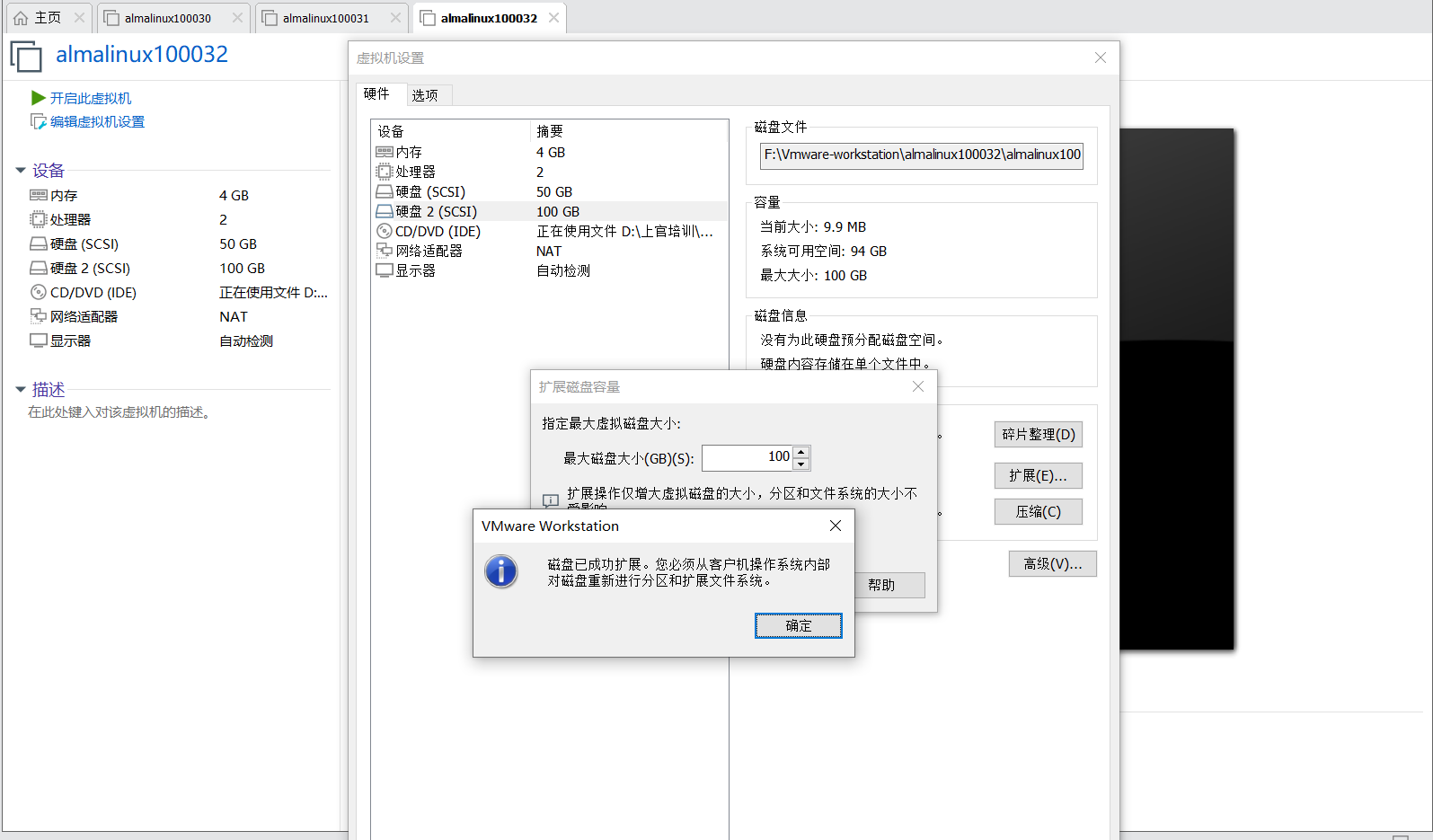Click the 显示器 icon in settings list
Screen dimensions: 1433x840
[385, 270]
